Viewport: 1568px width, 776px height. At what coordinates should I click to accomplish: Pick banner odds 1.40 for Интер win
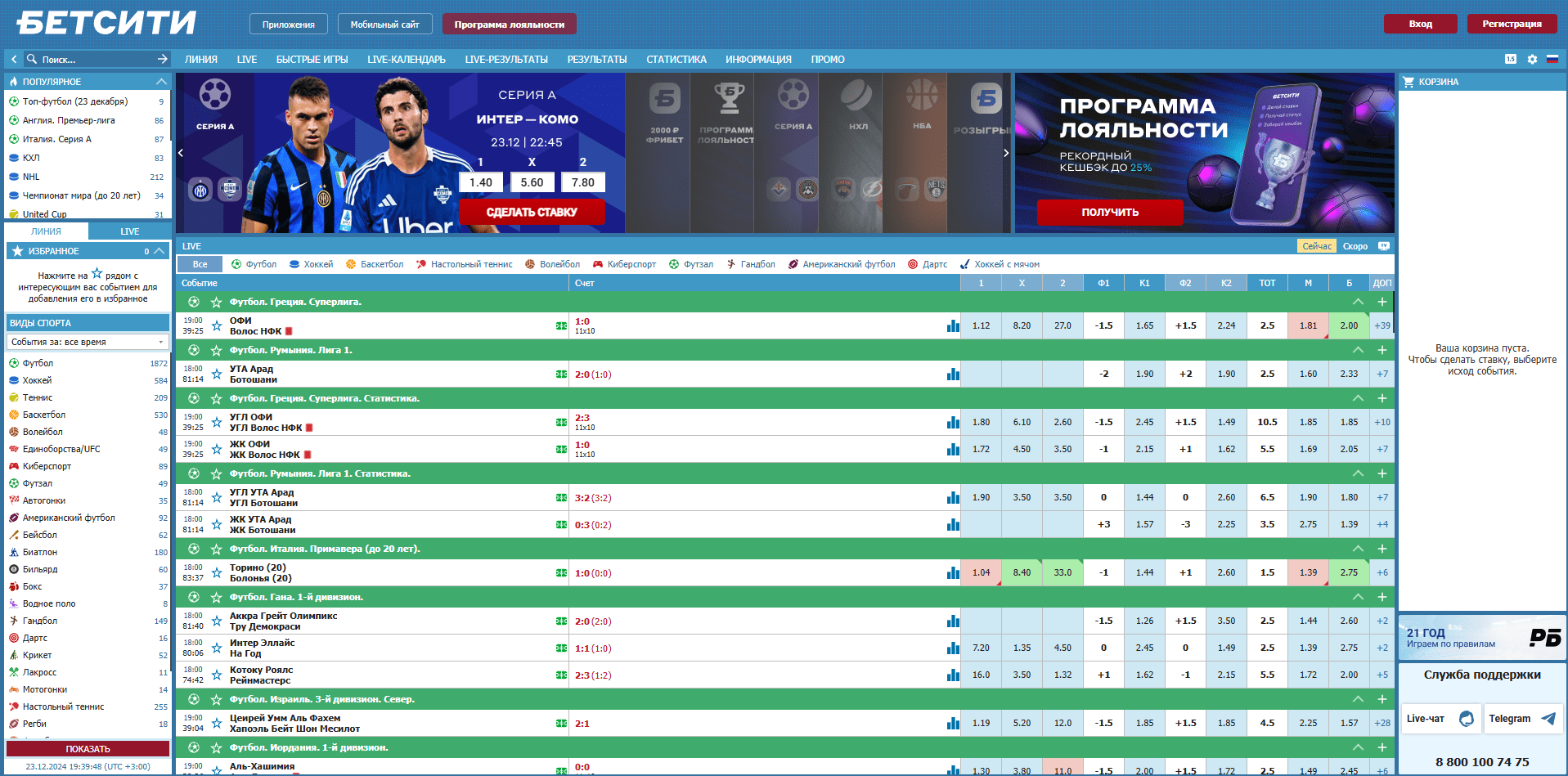[481, 182]
